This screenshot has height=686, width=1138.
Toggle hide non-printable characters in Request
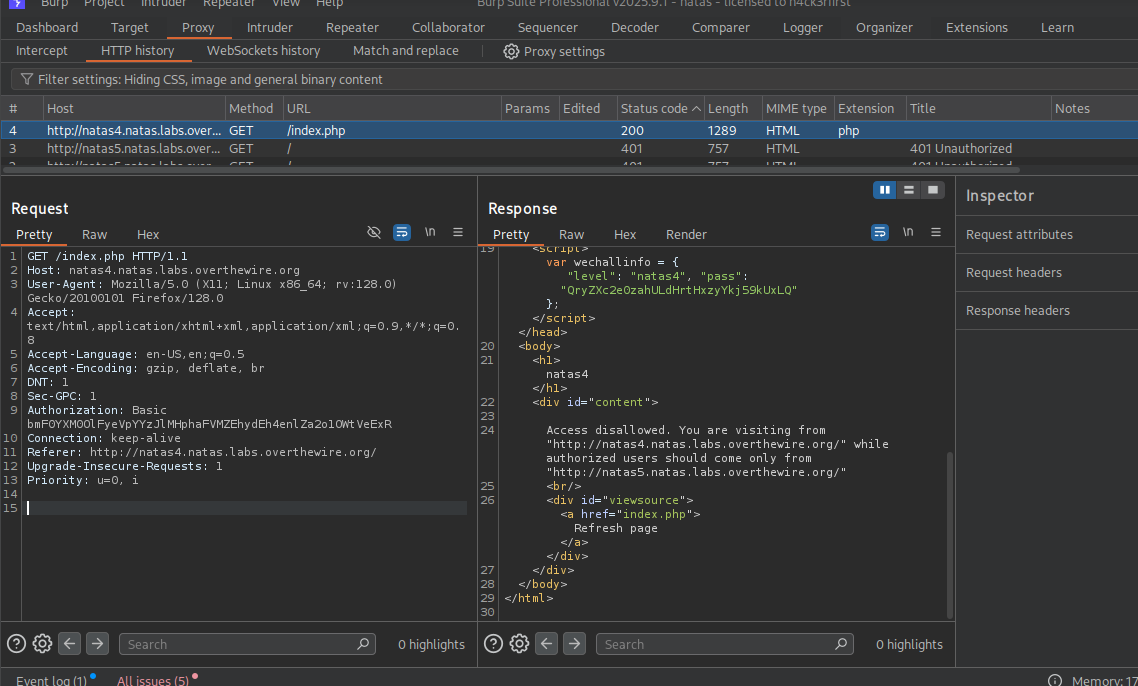374,232
